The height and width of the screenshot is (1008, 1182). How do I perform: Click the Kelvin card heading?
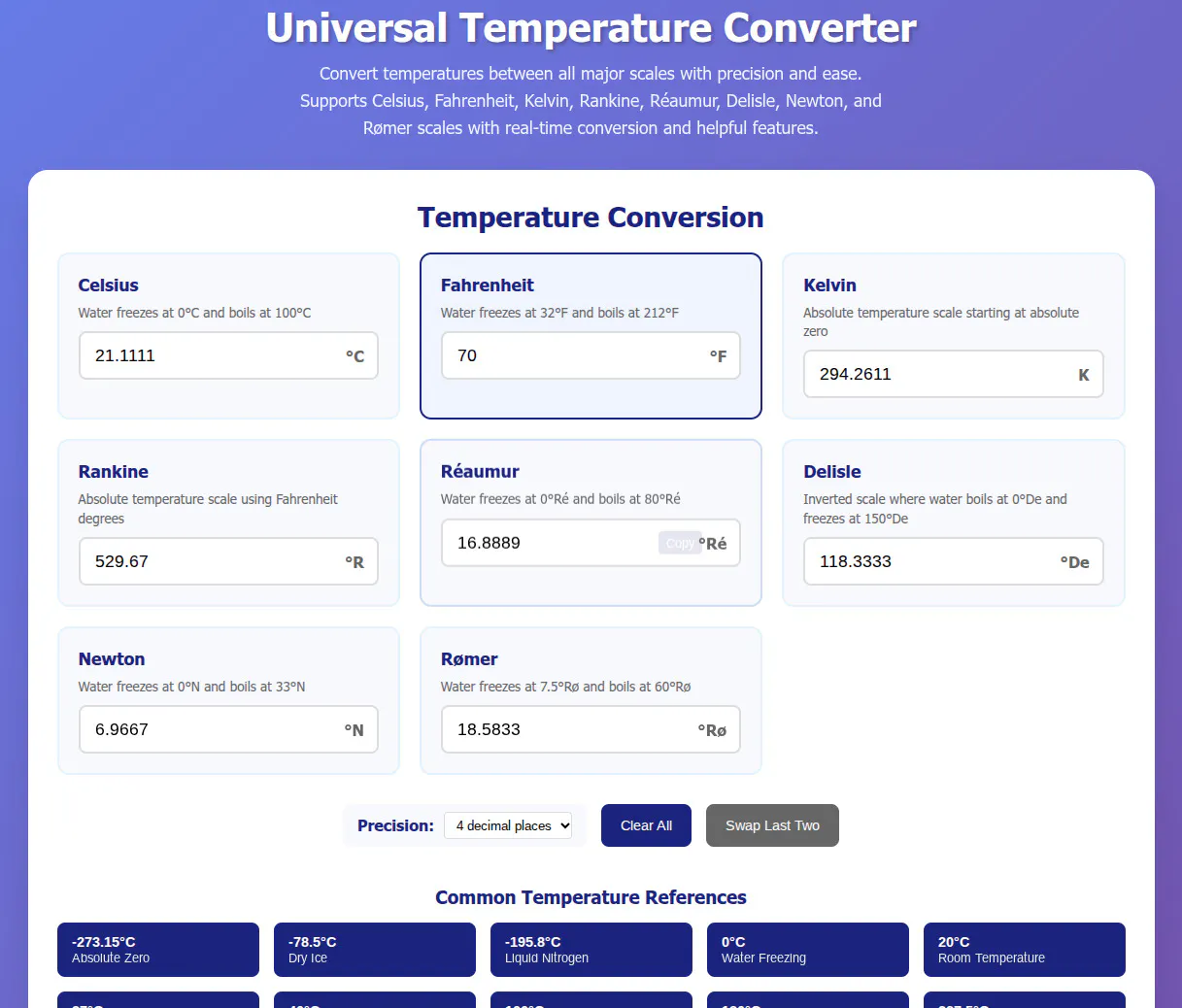(829, 286)
